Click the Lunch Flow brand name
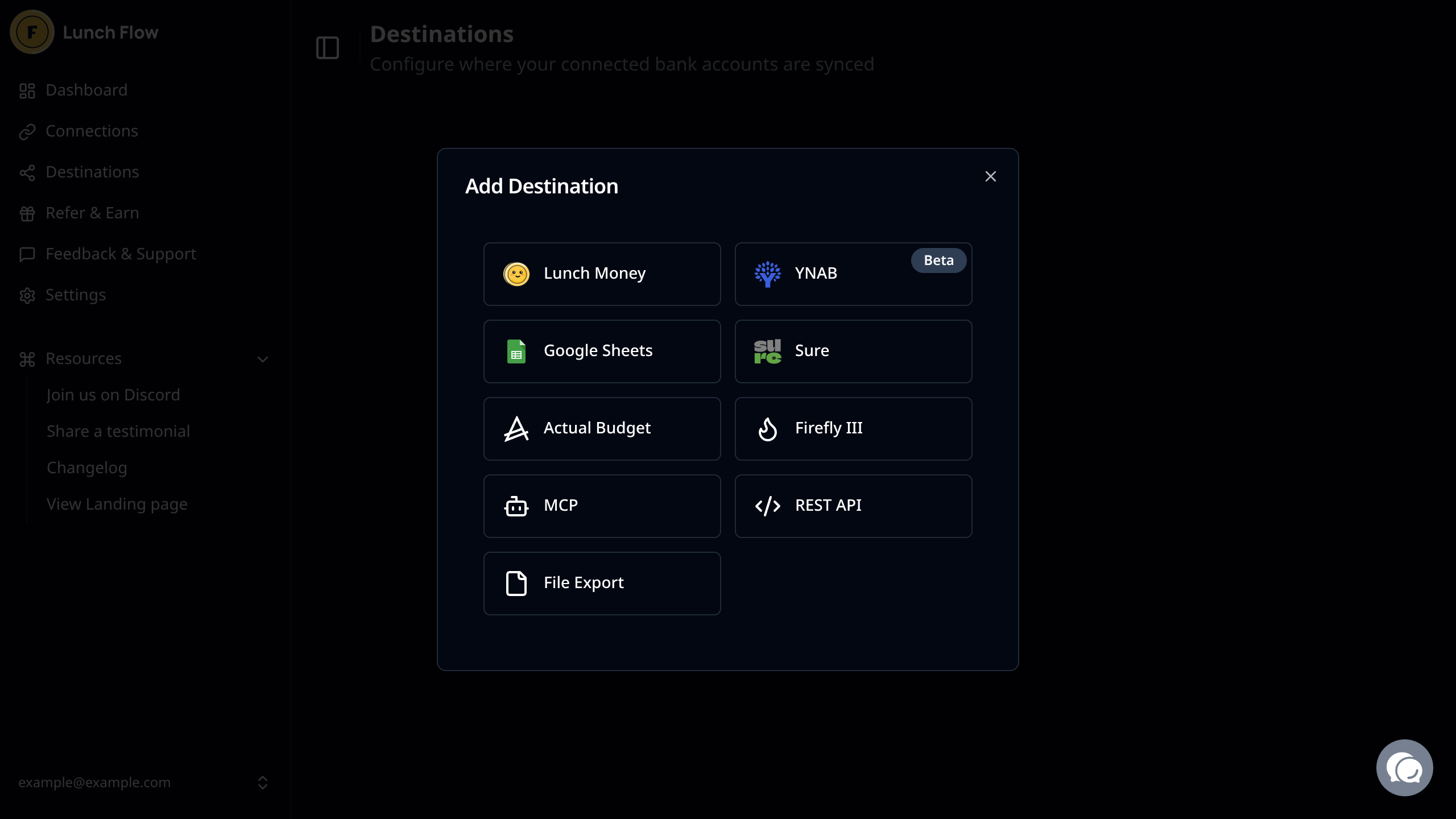This screenshot has width=1456, height=819. click(x=110, y=32)
